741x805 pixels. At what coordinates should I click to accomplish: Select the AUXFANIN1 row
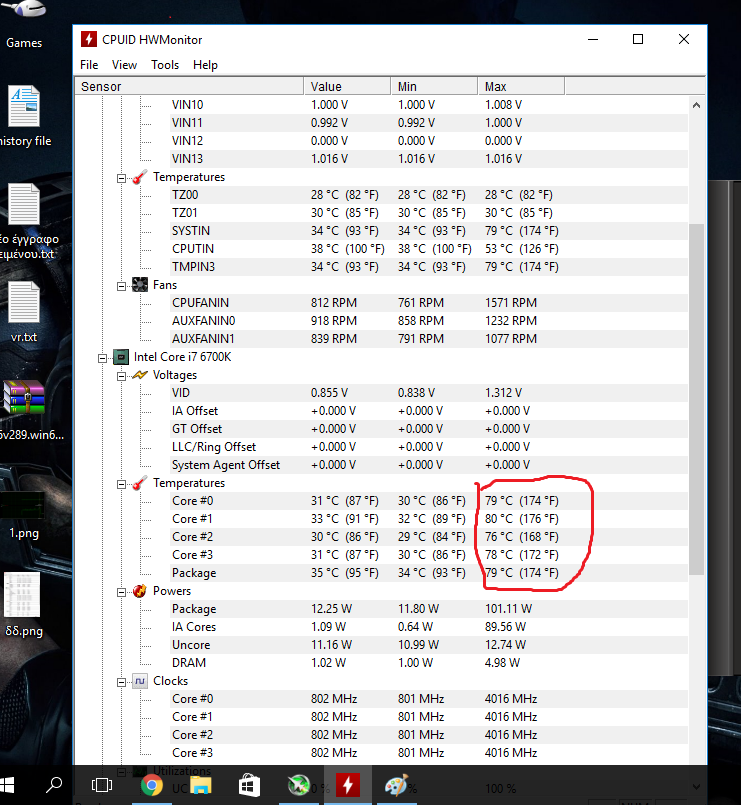pyautogui.click(x=380, y=339)
